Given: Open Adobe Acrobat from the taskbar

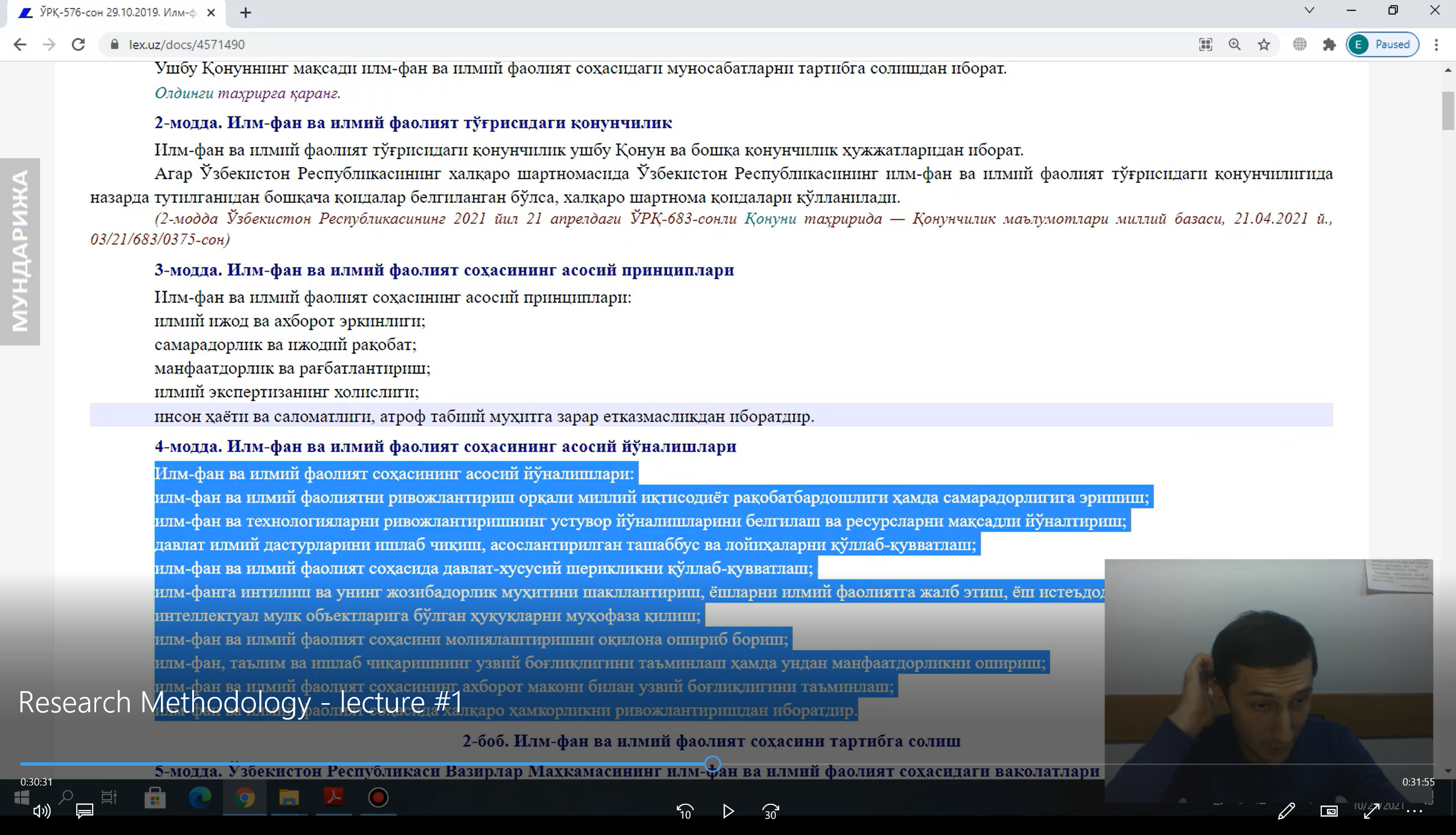Looking at the screenshot, I should coord(334,797).
